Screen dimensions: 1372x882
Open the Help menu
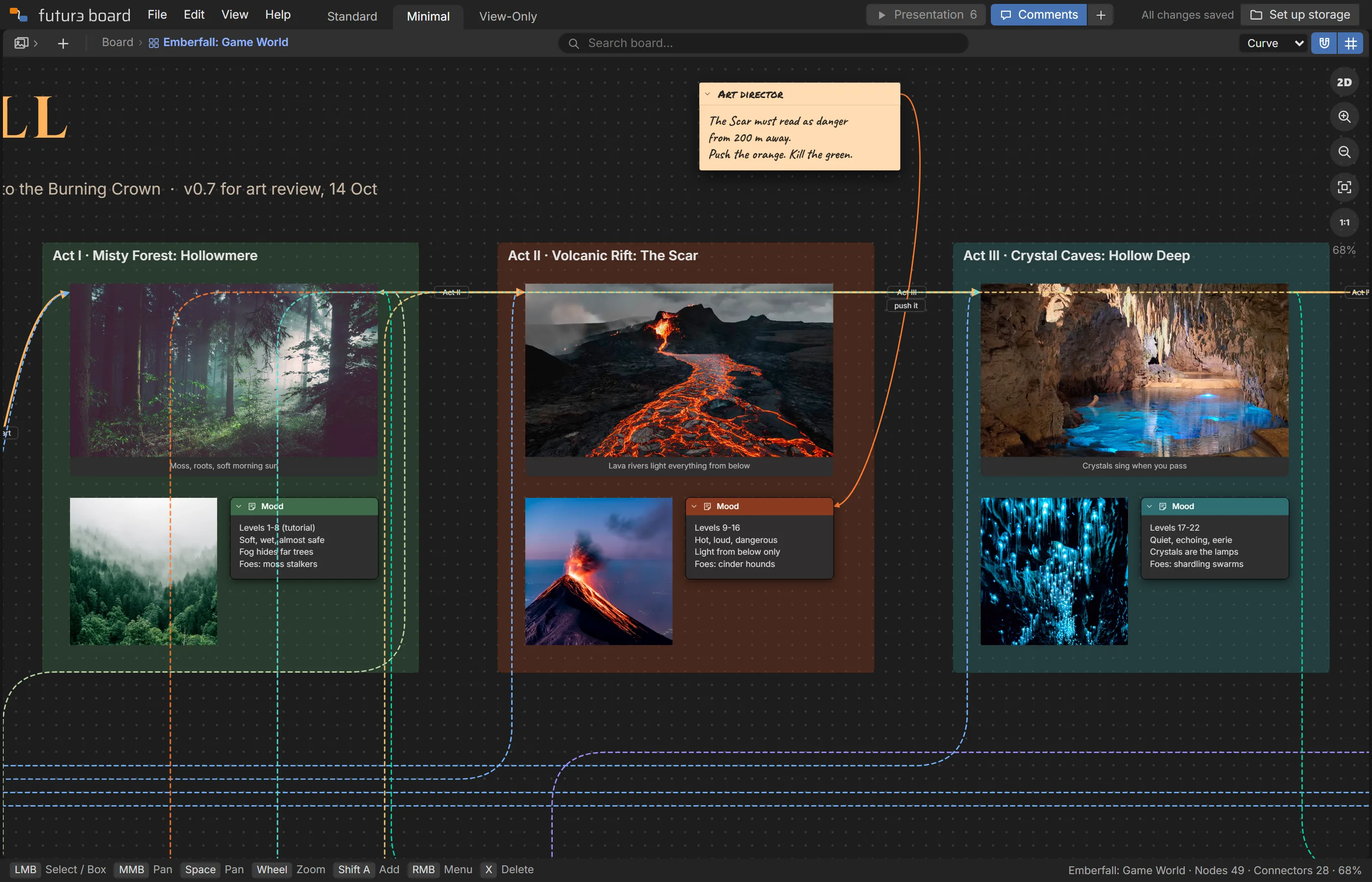coord(278,15)
